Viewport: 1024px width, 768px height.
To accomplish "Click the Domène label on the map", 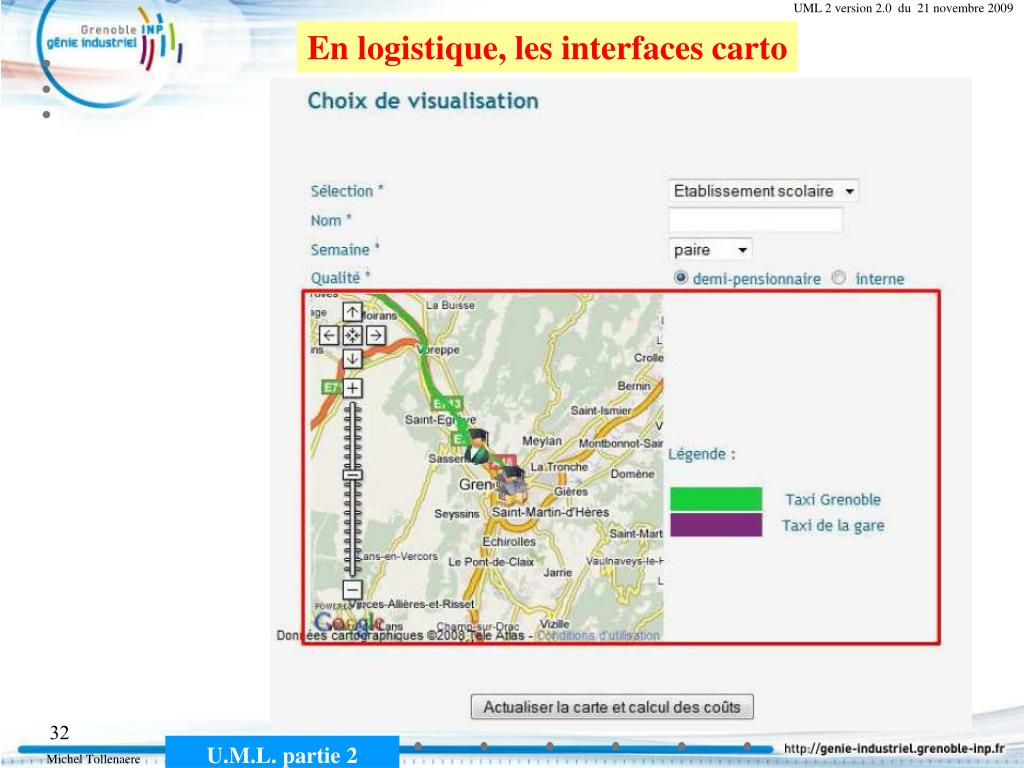I will (x=632, y=474).
